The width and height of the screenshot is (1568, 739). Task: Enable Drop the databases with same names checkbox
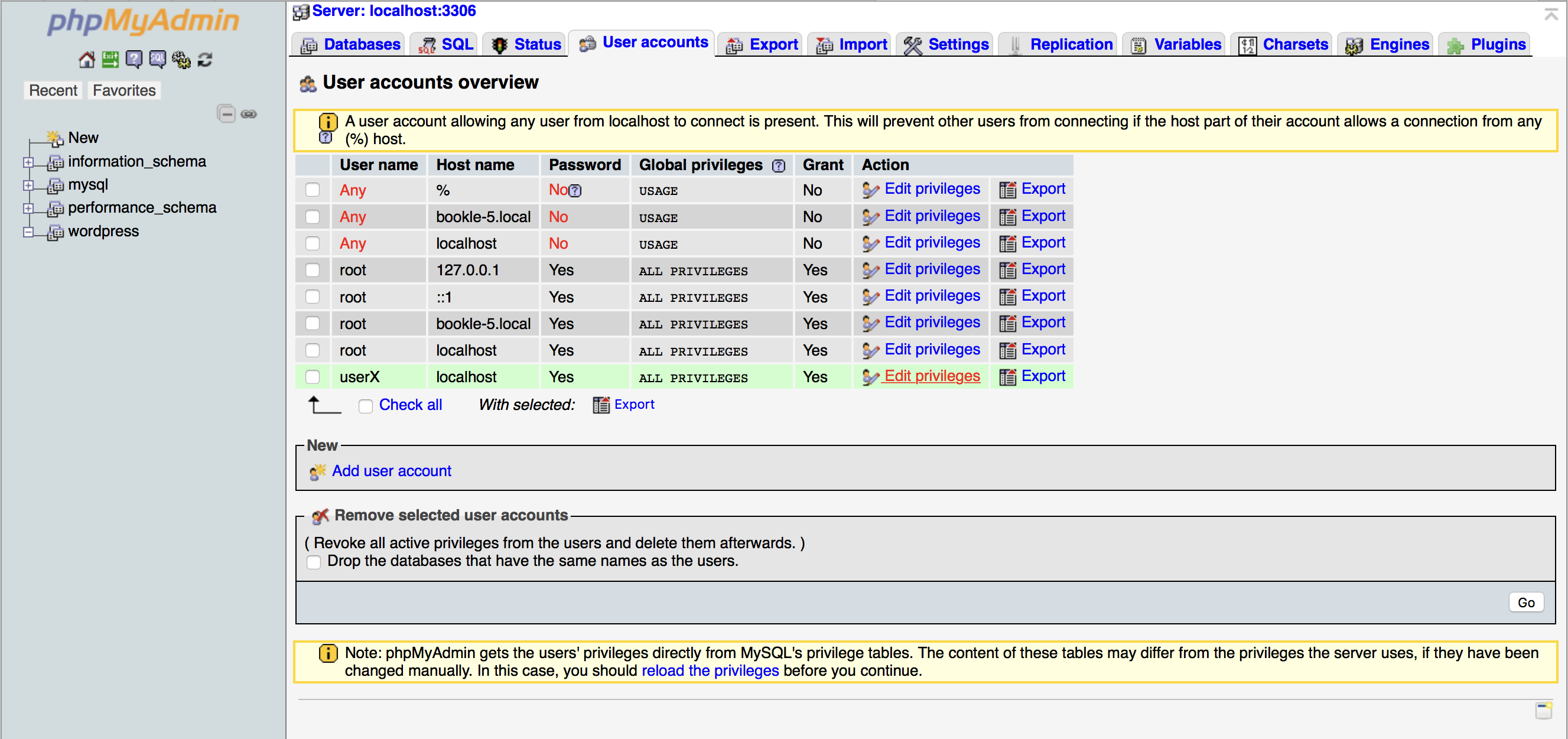[x=314, y=562]
